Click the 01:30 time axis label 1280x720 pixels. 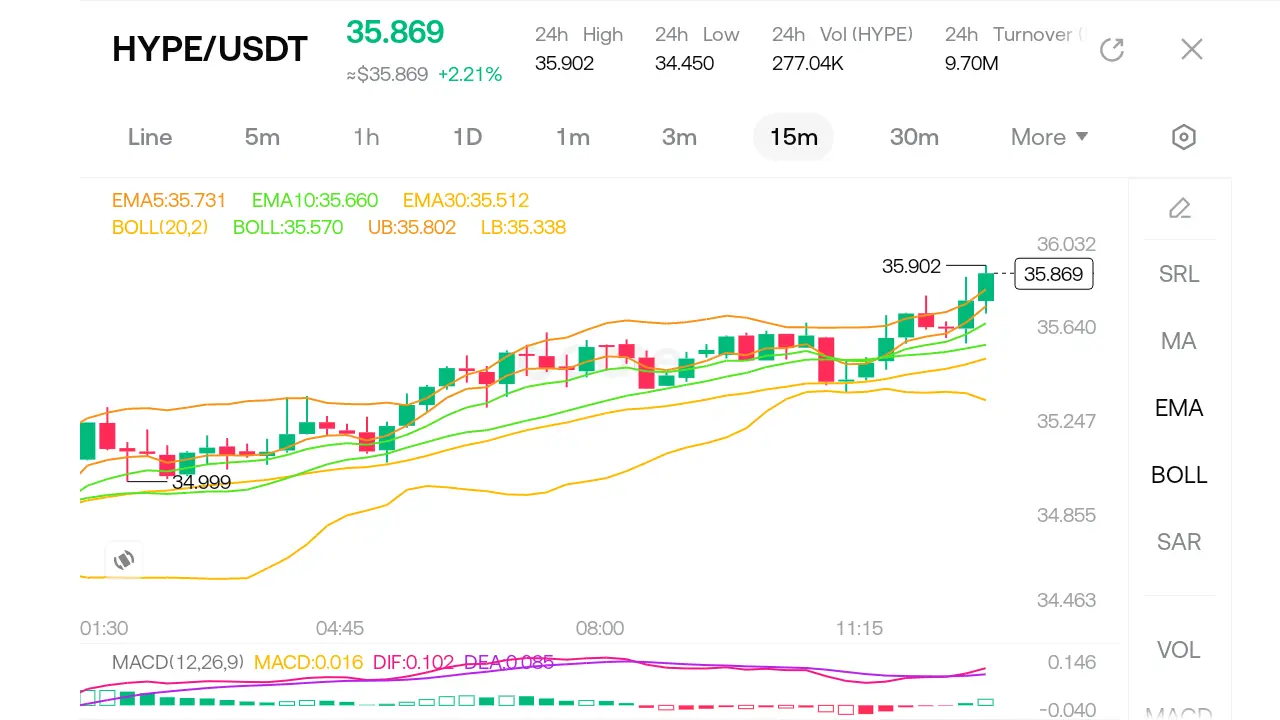tap(104, 628)
